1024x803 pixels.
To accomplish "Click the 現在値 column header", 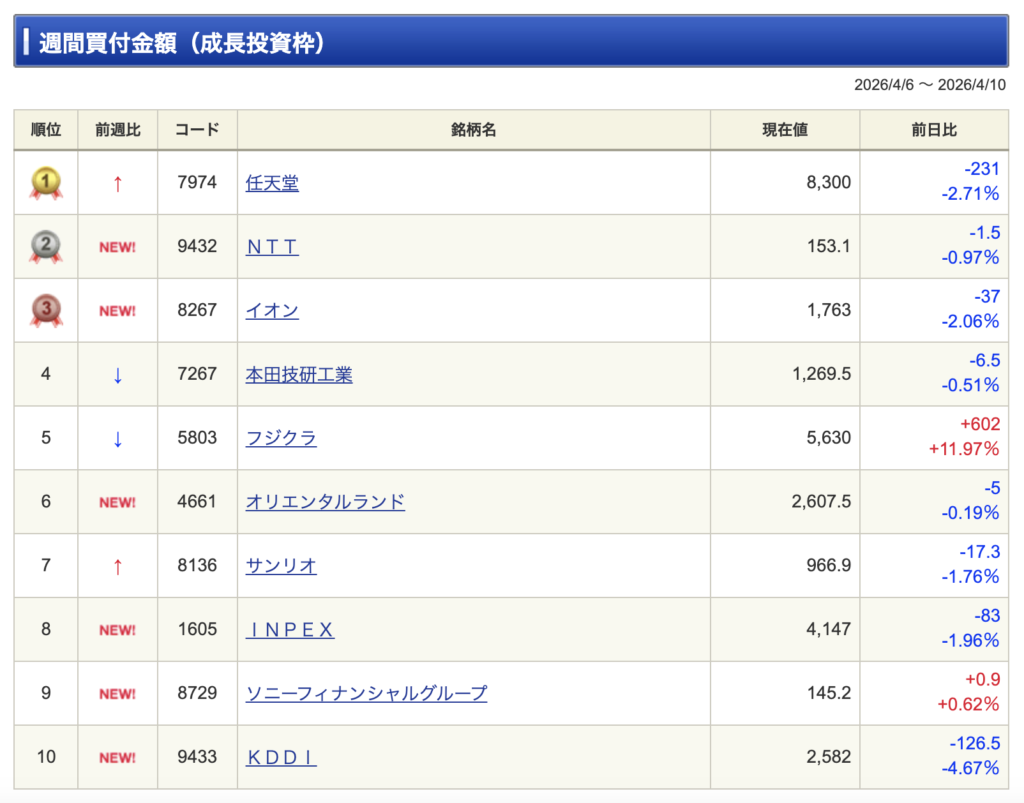I will tap(784, 130).
